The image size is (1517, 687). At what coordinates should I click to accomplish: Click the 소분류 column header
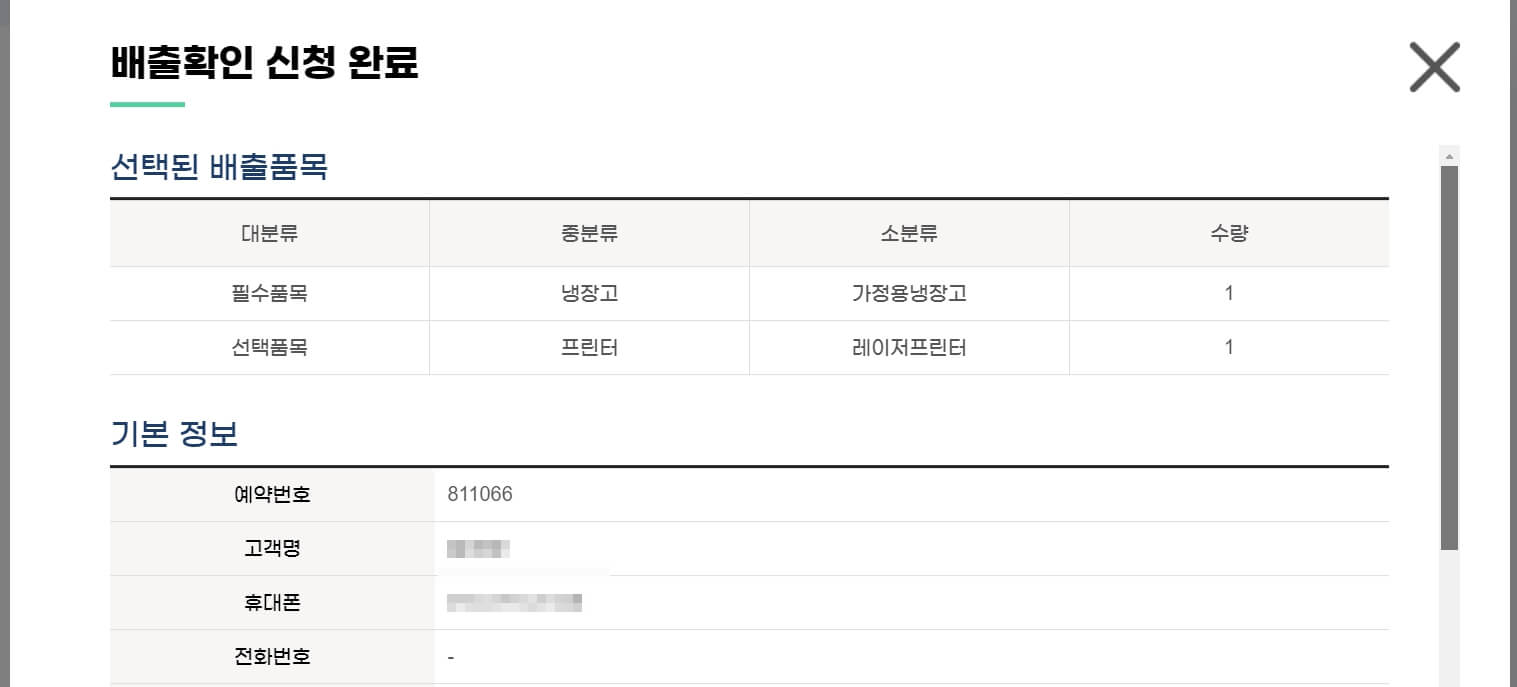tap(908, 233)
